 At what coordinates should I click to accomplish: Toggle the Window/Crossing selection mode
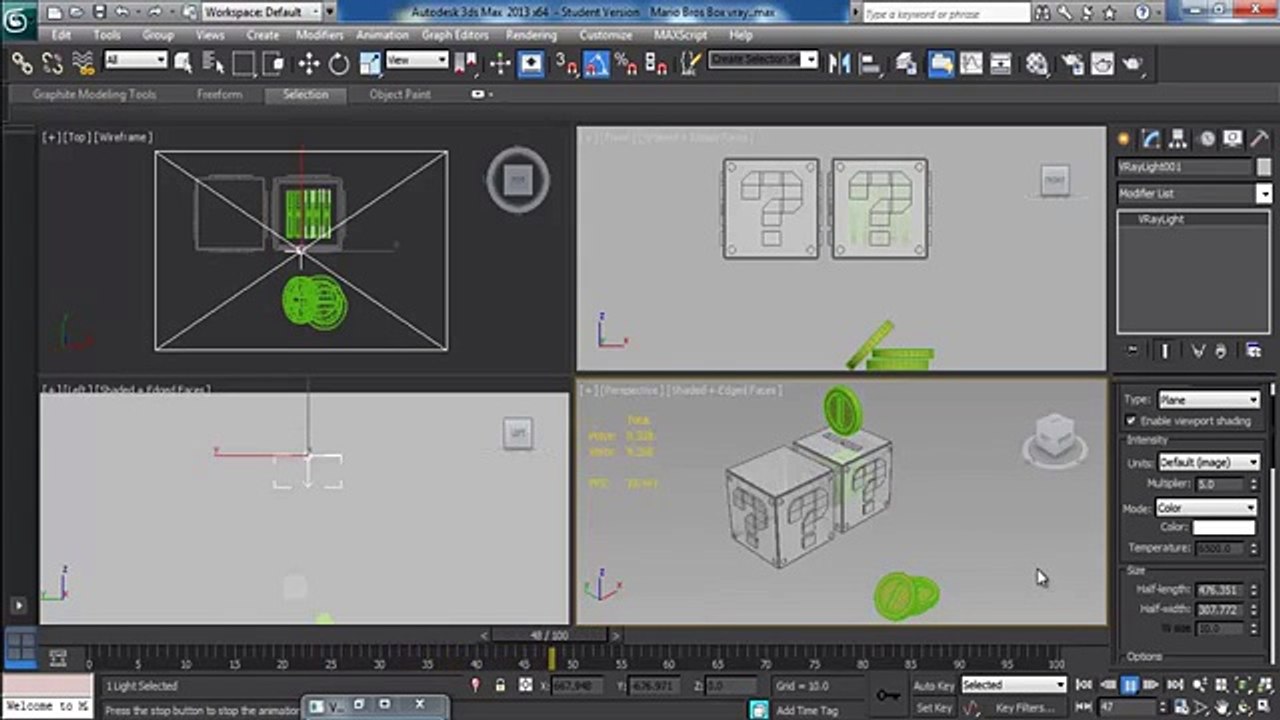tap(275, 64)
